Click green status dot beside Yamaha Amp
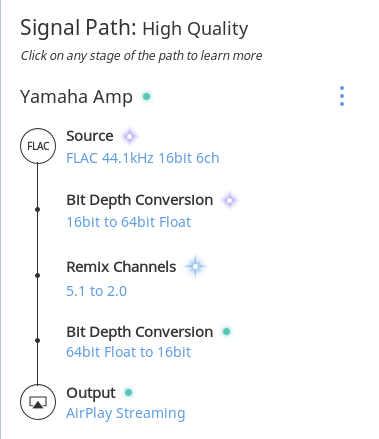This screenshot has width=379, height=439. coord(146,97)
